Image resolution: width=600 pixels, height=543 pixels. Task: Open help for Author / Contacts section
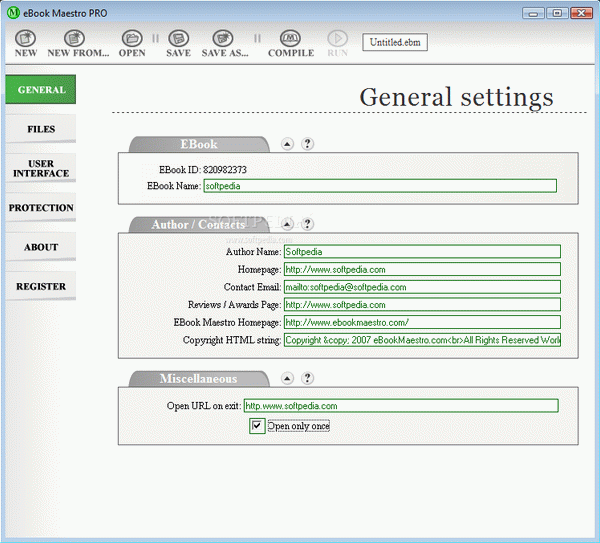[x=307, y=224]
